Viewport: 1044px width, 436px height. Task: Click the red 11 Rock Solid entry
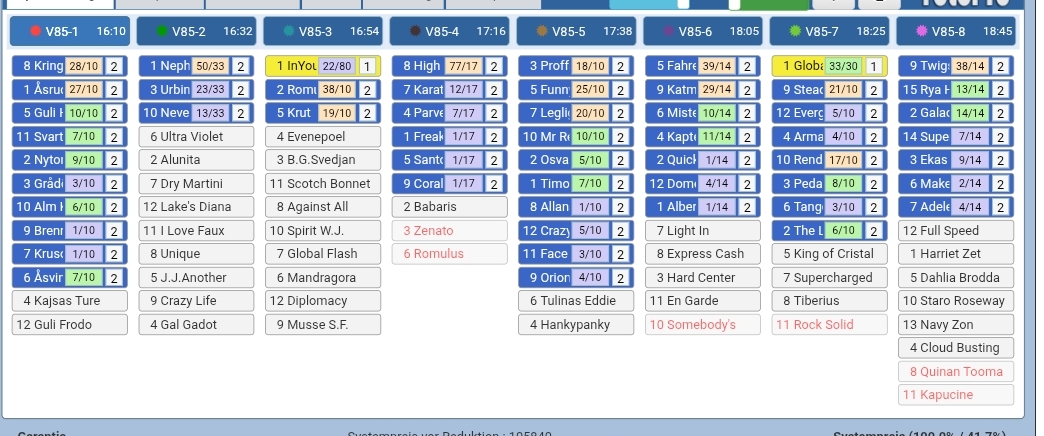(x=829, y=324)
